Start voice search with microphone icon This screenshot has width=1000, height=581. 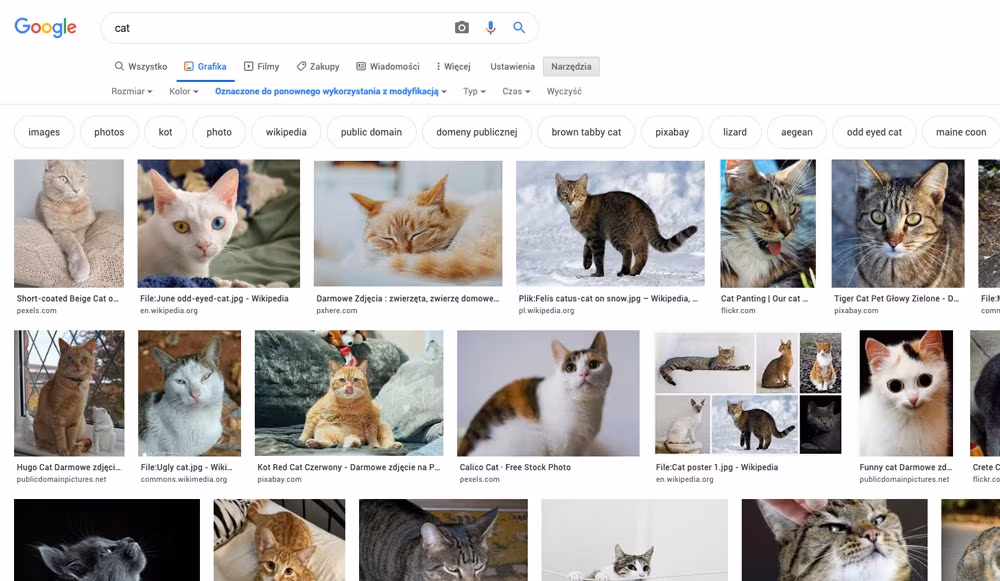click(490, 27)
